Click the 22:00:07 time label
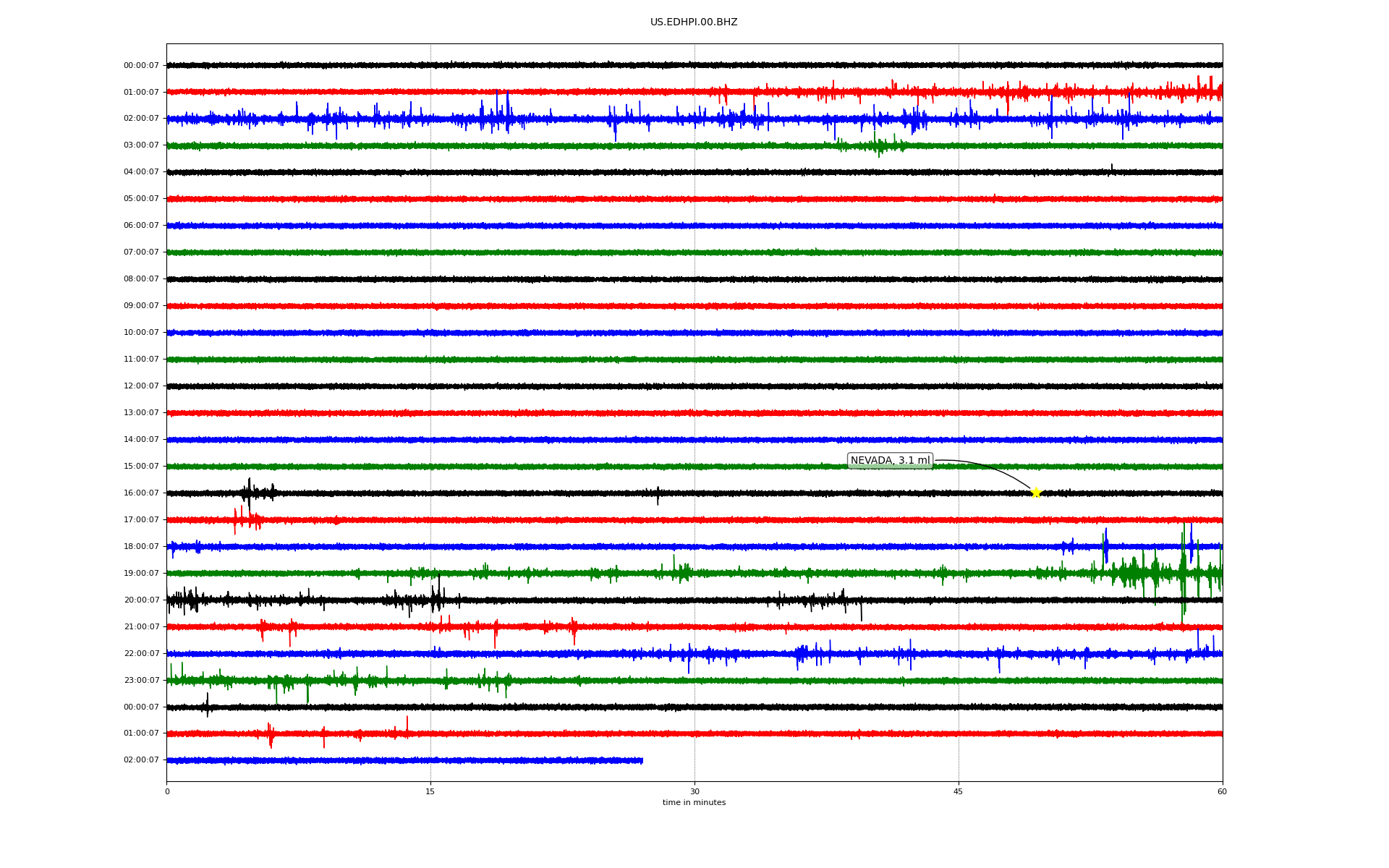Screen dimensions: 1389x868 coord(141,654)
